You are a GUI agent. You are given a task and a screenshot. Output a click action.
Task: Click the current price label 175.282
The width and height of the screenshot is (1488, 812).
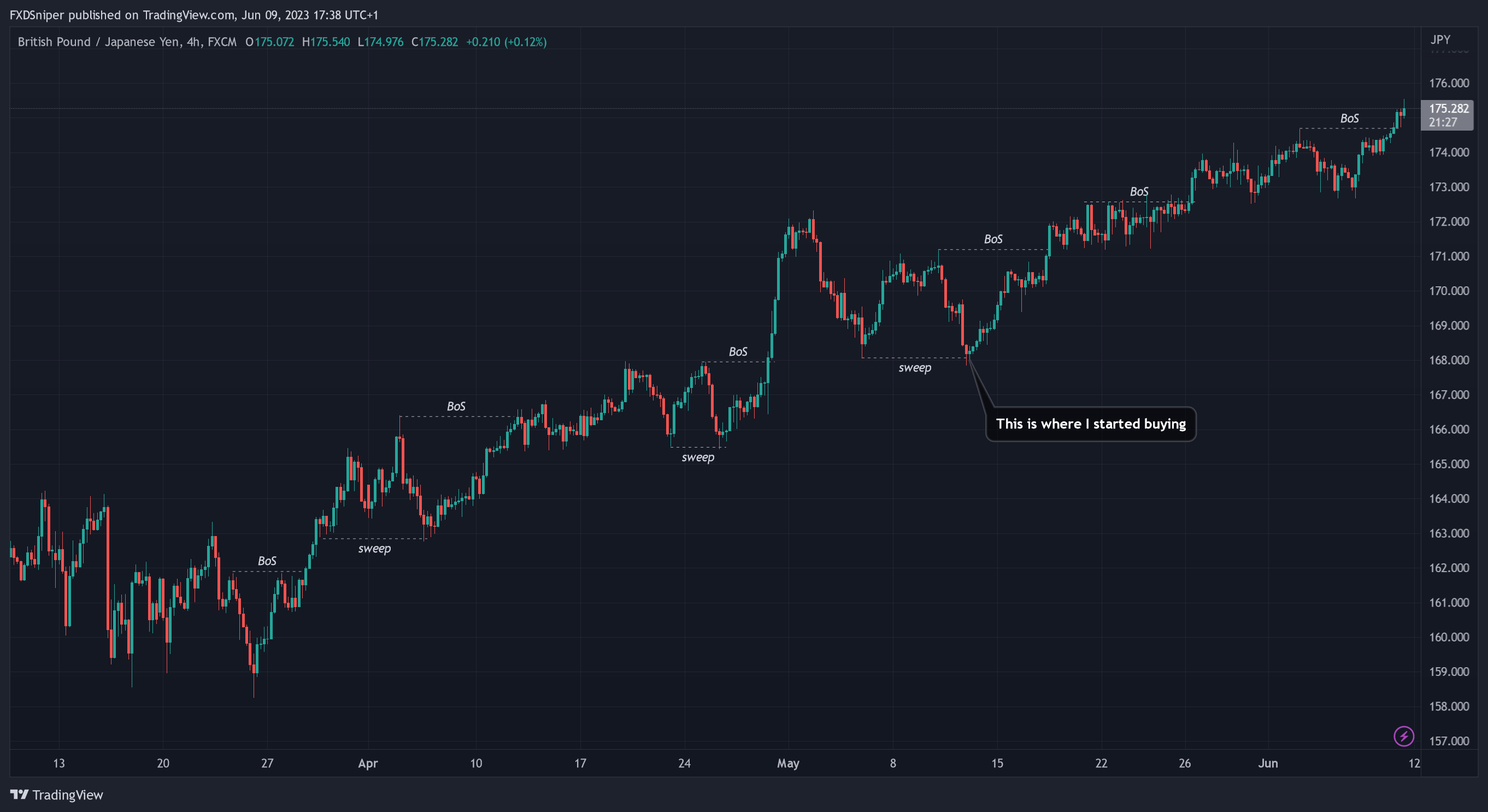point(1448,109)
